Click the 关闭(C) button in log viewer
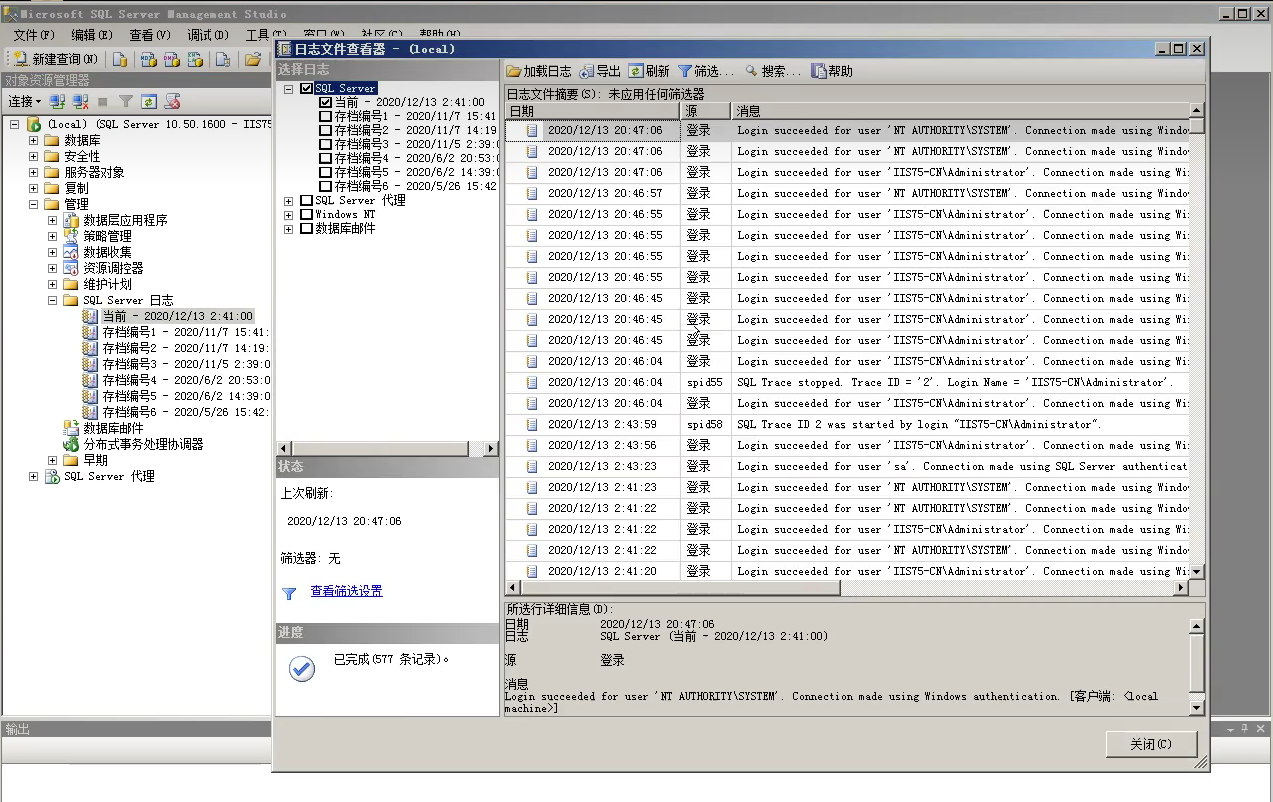This screenshot has width=1273, height=802. (x=1149, y=744)
